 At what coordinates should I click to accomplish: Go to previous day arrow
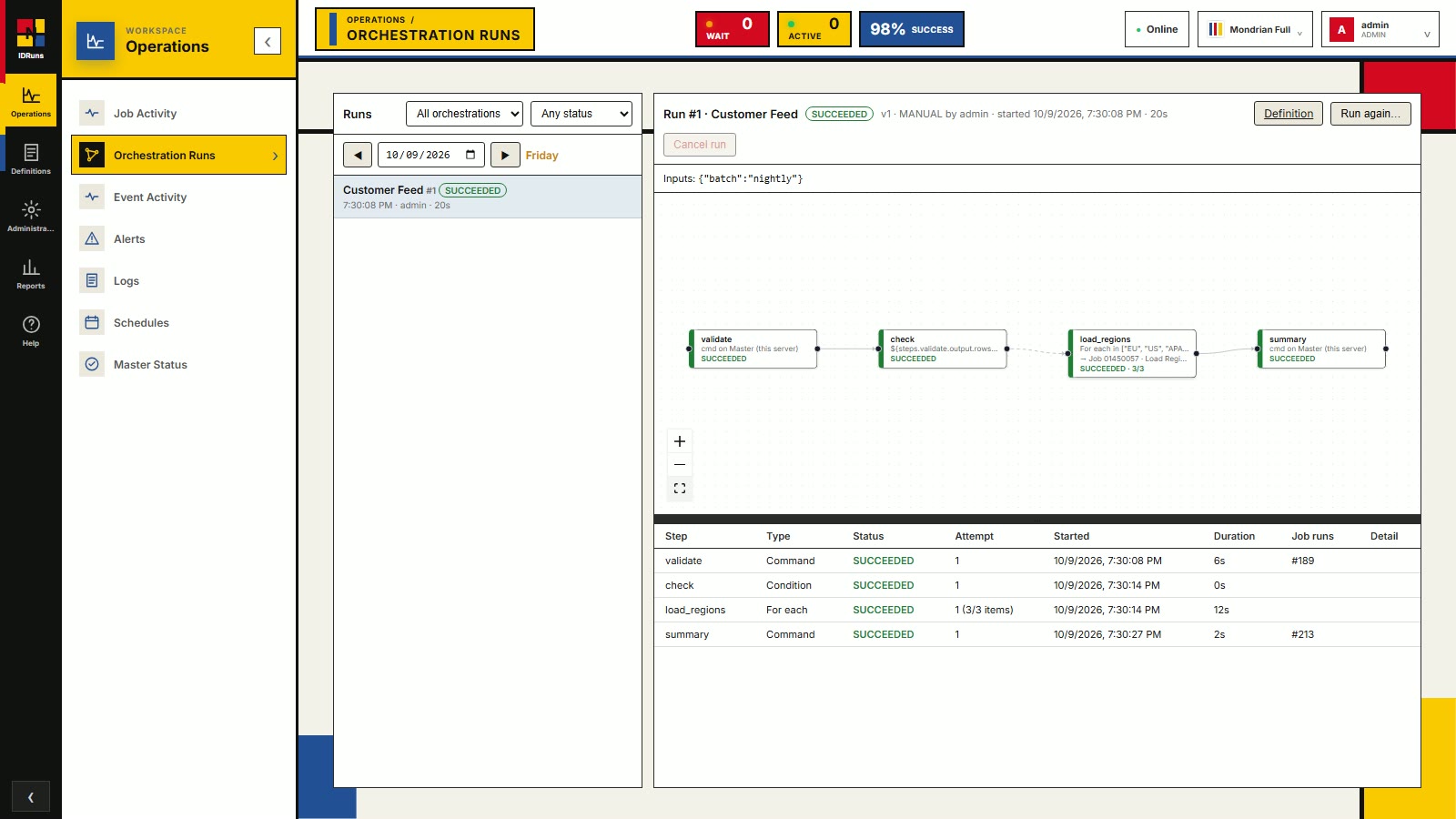pos(358,155)
